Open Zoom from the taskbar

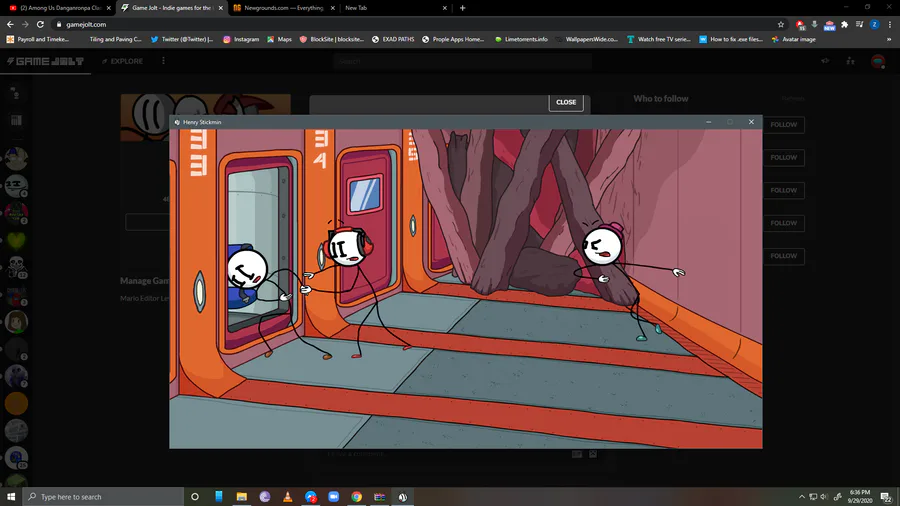333,496
